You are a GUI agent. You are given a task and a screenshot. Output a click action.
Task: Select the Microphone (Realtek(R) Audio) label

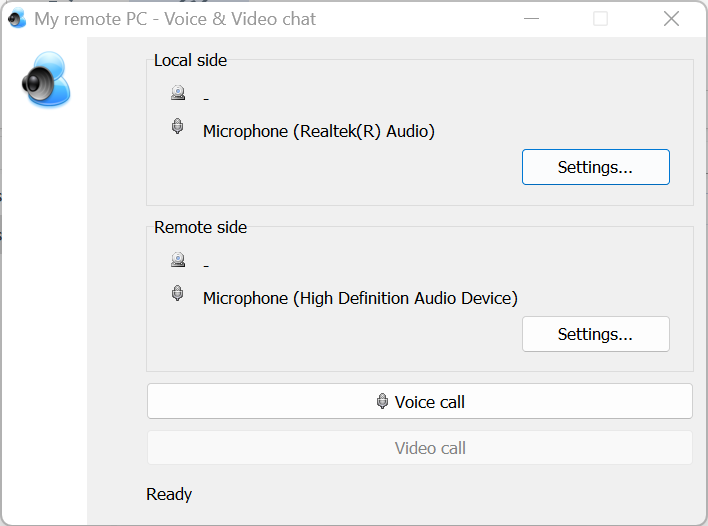(318, 131)
